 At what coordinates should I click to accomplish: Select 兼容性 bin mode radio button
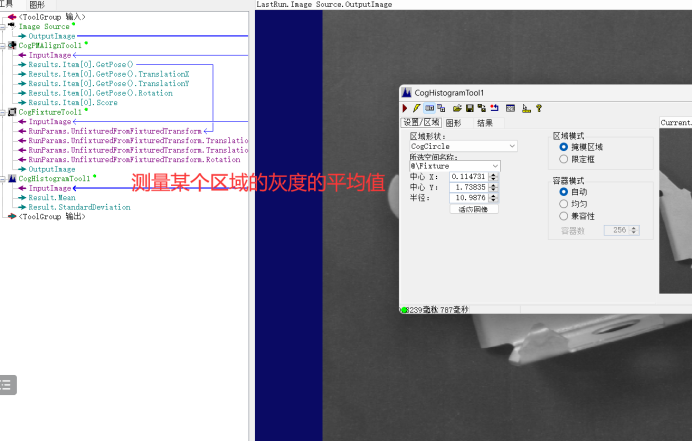pos(564,216)
